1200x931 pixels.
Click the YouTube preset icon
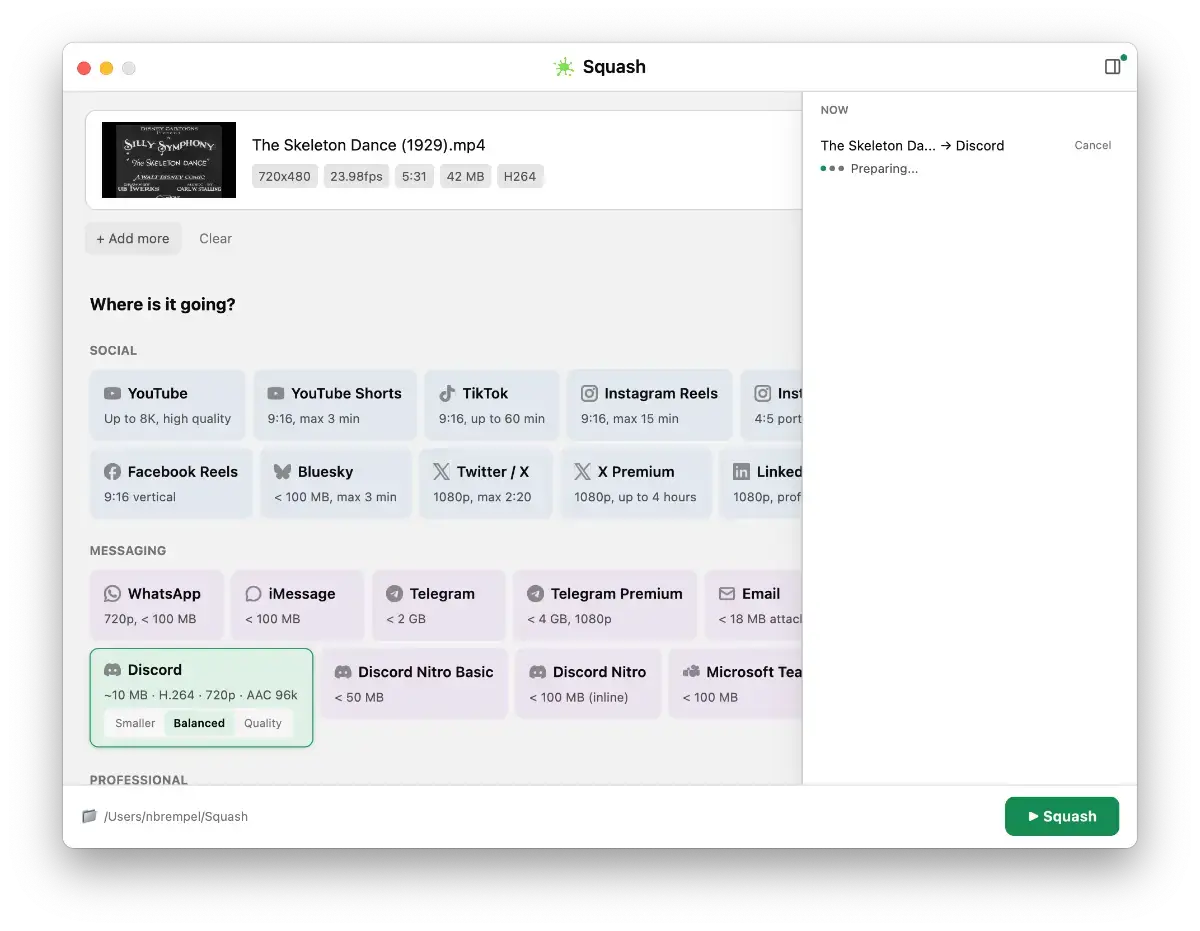click(113, 394)
